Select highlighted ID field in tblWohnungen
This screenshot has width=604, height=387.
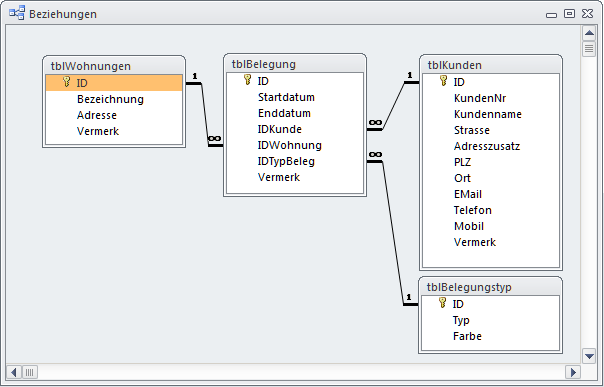pyautogui.click(x=114, y=83)
